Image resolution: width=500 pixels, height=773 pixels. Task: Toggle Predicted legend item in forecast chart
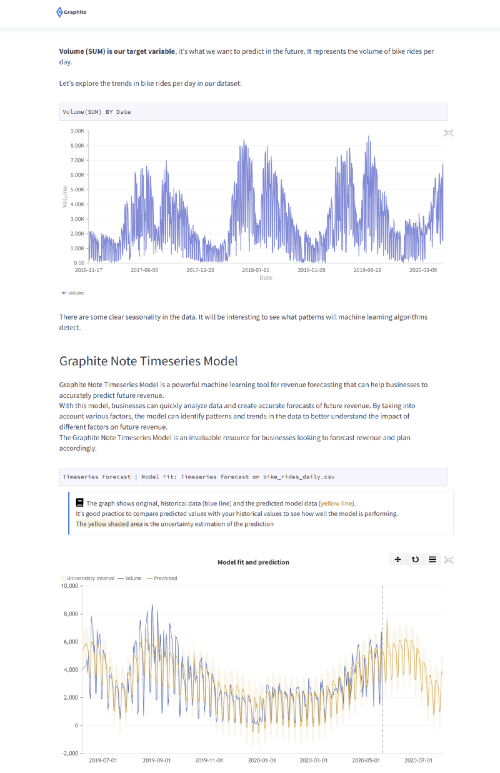162,578
